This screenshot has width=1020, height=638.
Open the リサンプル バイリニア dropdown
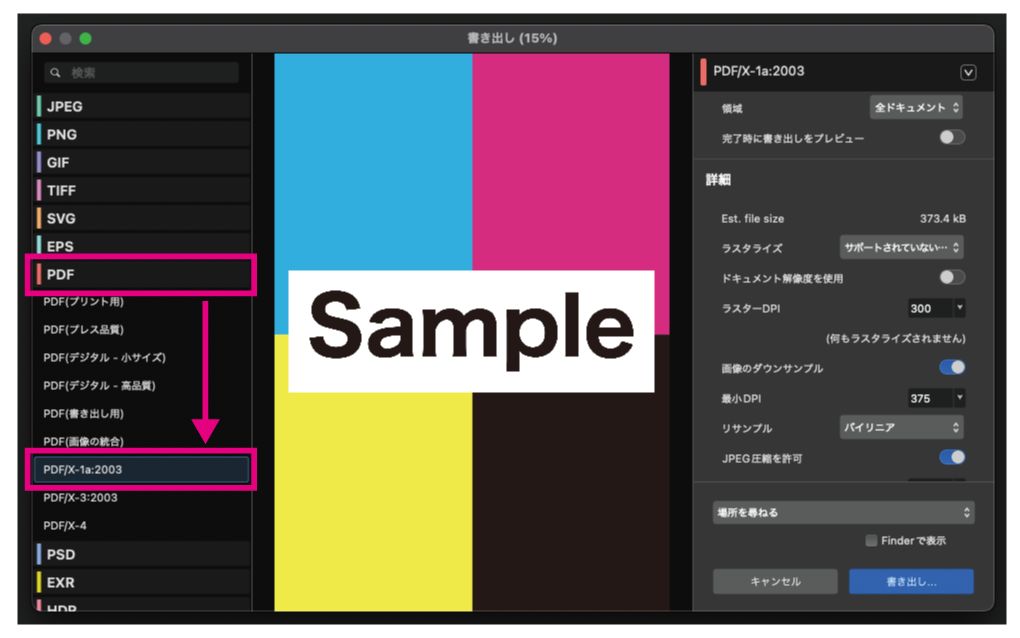pos(901,427)
